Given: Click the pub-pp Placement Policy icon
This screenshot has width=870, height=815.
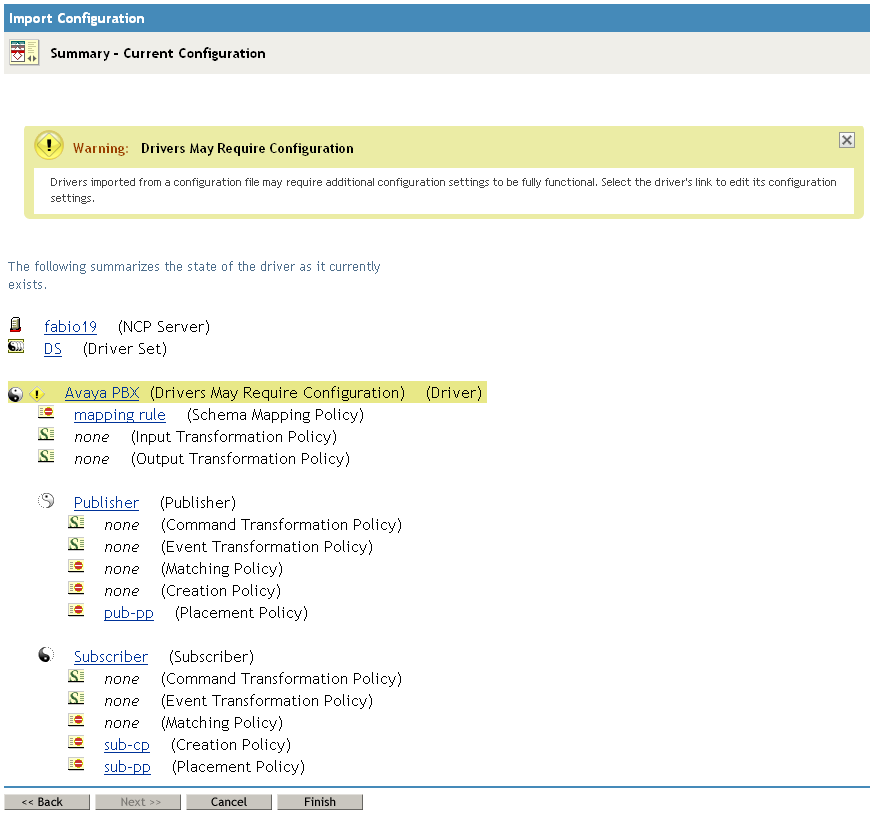Looking at the screenshot, I should point(76,611).
